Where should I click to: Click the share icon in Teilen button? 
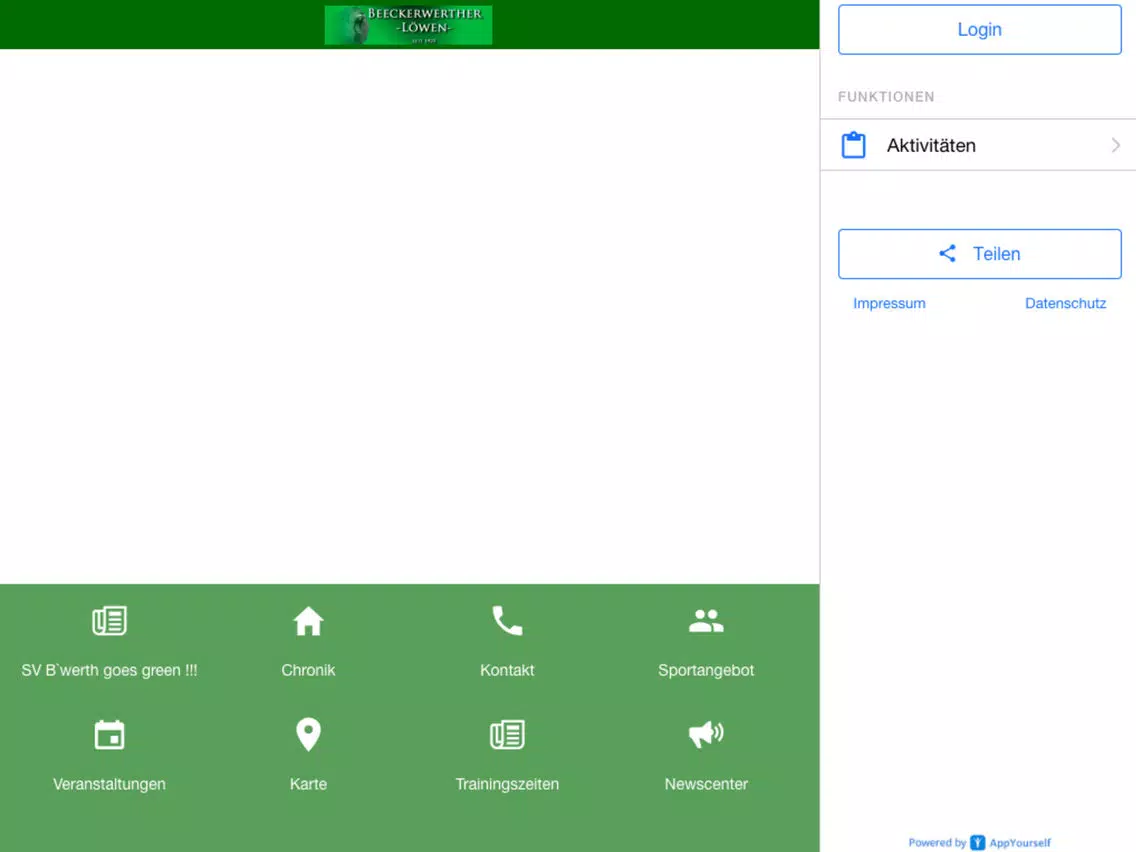tap(948, 253)
